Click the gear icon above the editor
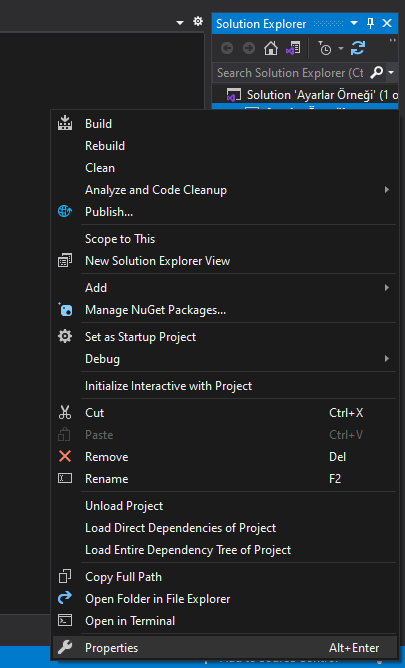Image resolution: width=405 pixels, height=668 pixels. [x=198, y=21]
